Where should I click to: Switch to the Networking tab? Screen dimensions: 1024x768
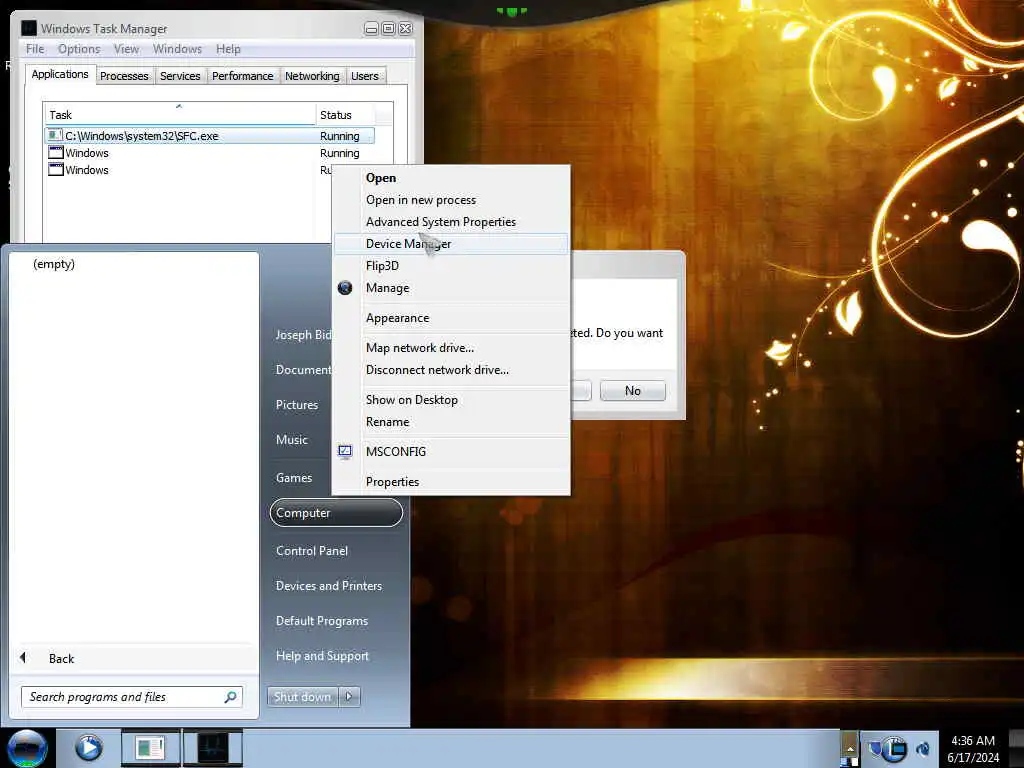[x=312, y=76]
